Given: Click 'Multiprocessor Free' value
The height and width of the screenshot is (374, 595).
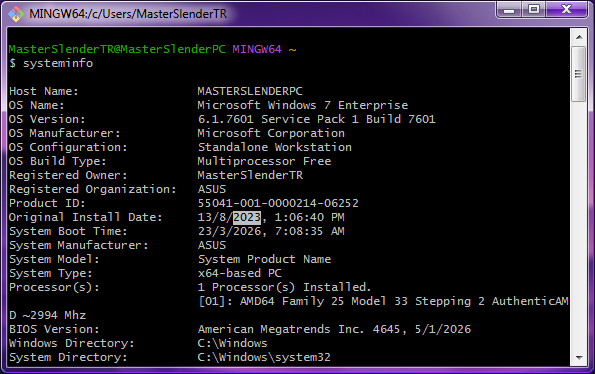Looking at the screenshot, I should (264, 161).
